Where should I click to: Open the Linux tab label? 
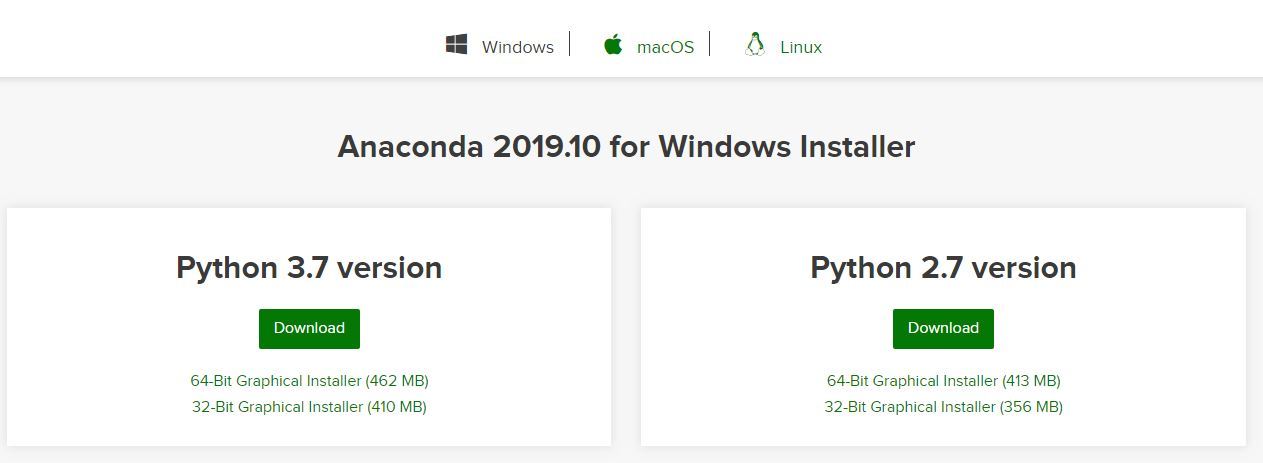801,47
